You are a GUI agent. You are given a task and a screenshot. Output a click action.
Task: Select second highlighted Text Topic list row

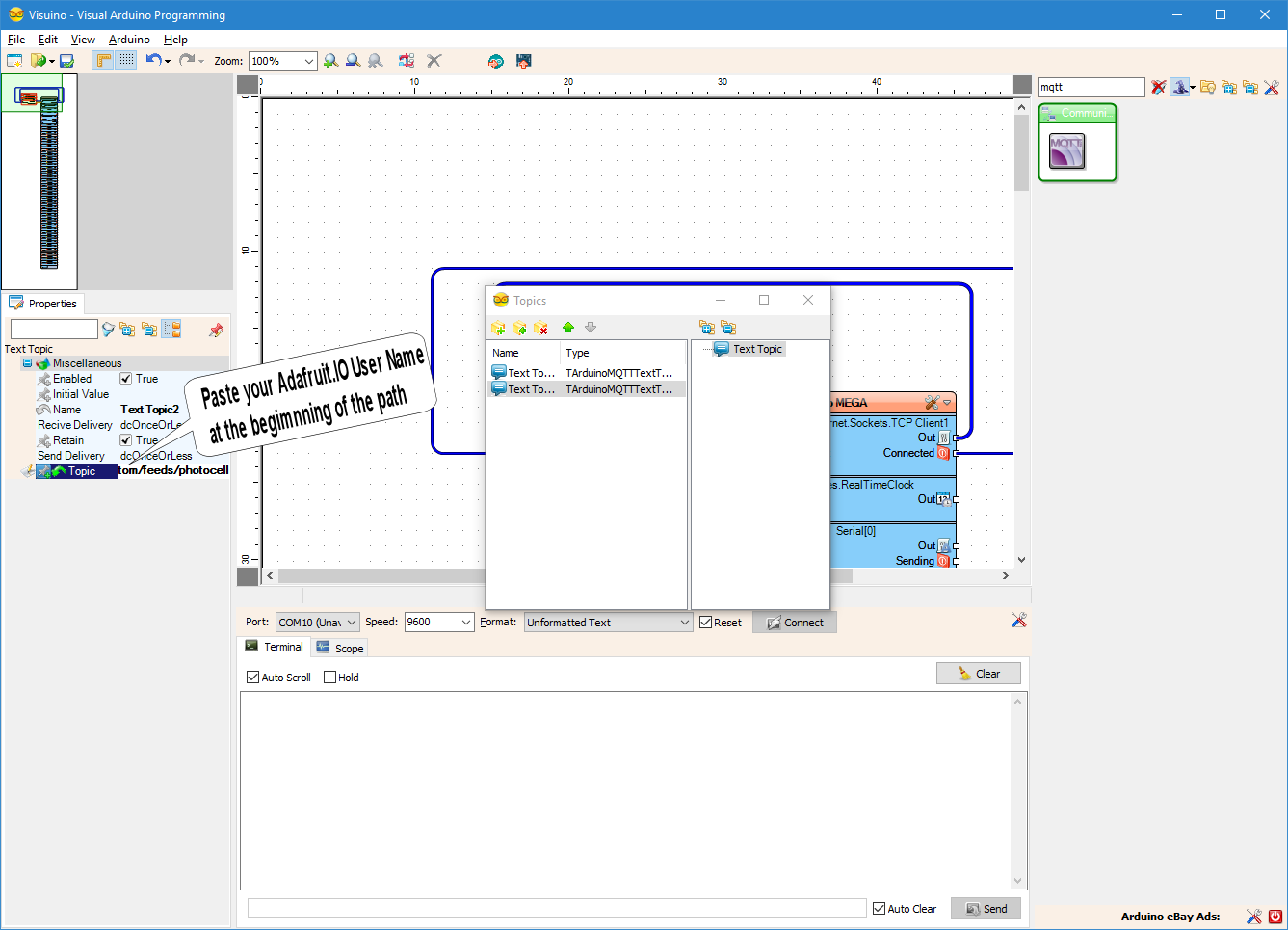coord(588,389)
